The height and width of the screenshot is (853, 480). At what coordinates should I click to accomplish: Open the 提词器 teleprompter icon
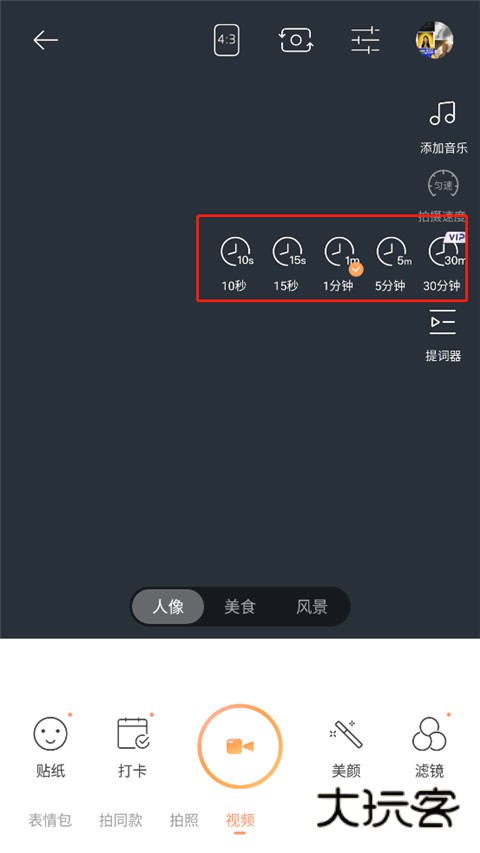pos(442,322)
